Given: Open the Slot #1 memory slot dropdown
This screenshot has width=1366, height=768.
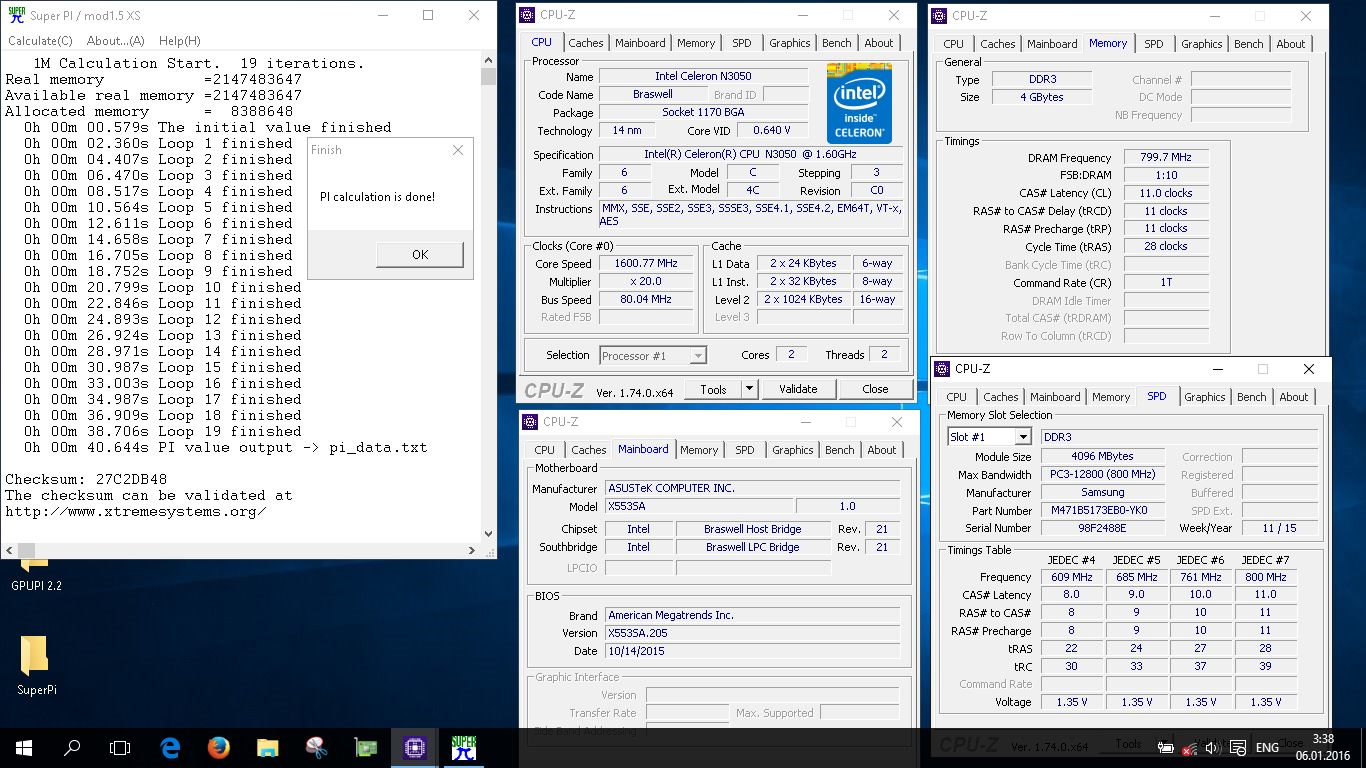Looking at the screenshot, I should tap(989, 437).
